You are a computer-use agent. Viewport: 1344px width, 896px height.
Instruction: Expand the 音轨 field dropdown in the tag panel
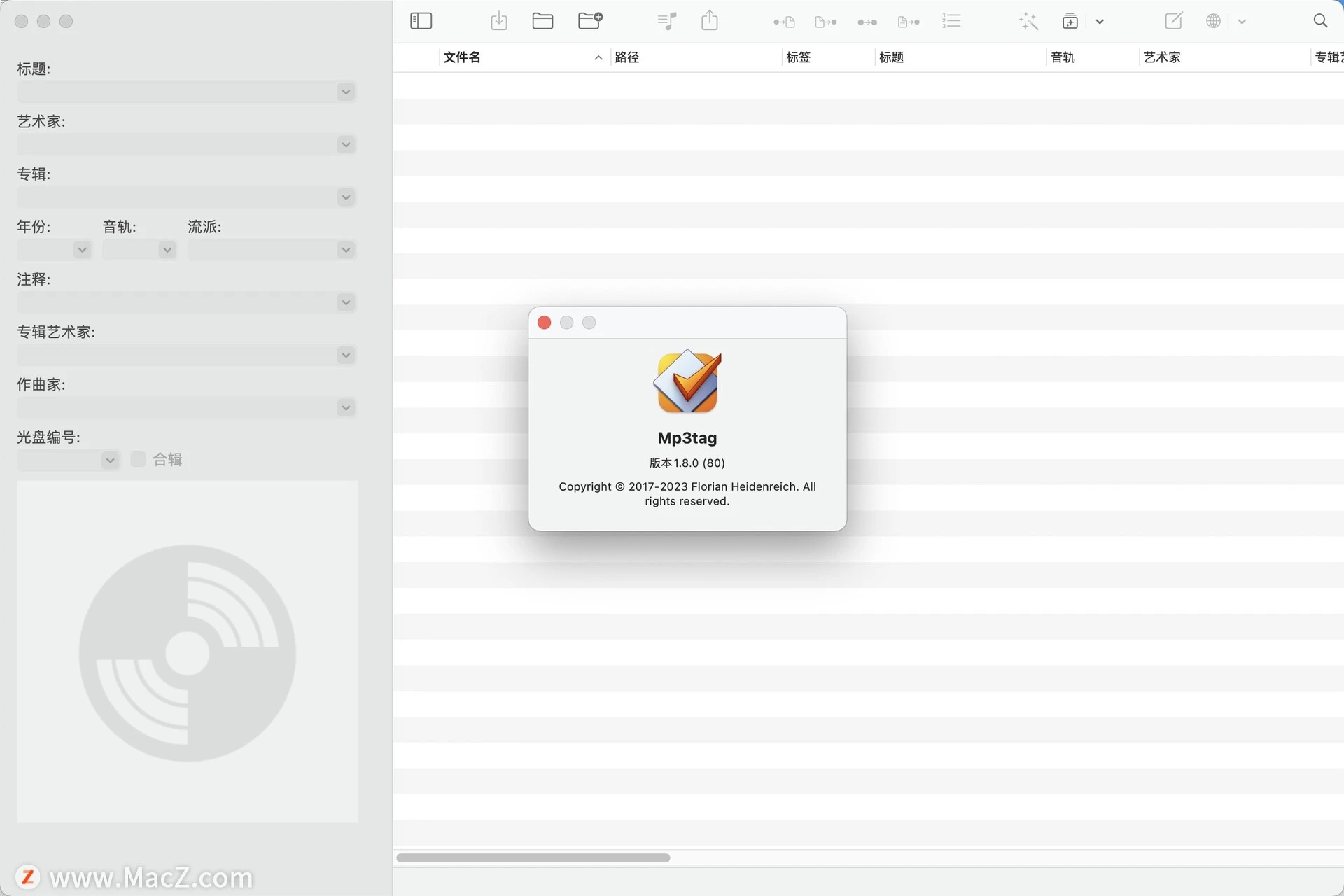click(167, 249)
